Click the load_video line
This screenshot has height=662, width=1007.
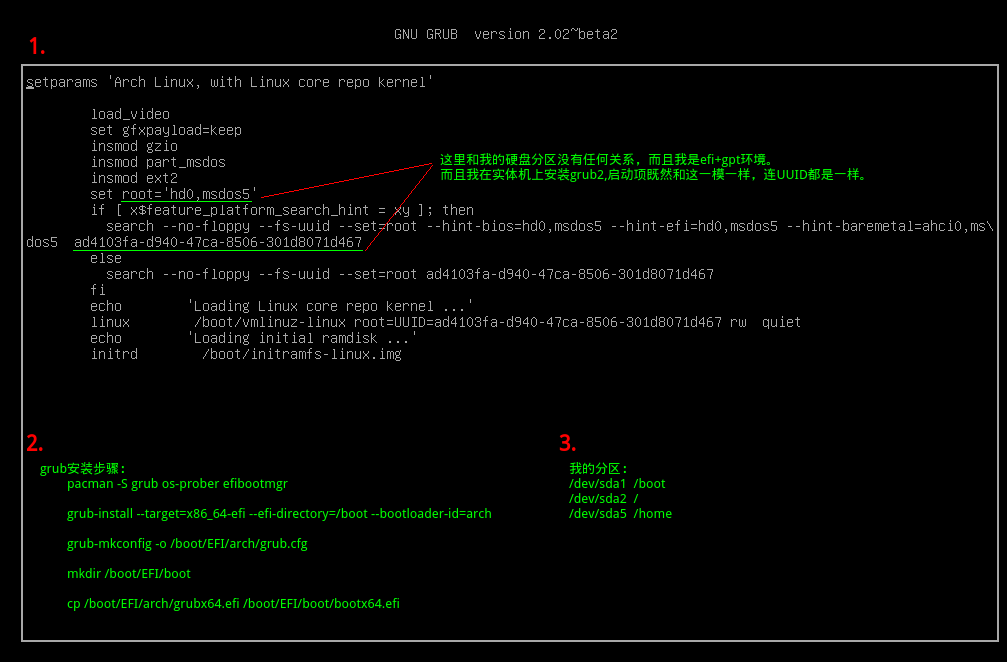click(130, 114)
